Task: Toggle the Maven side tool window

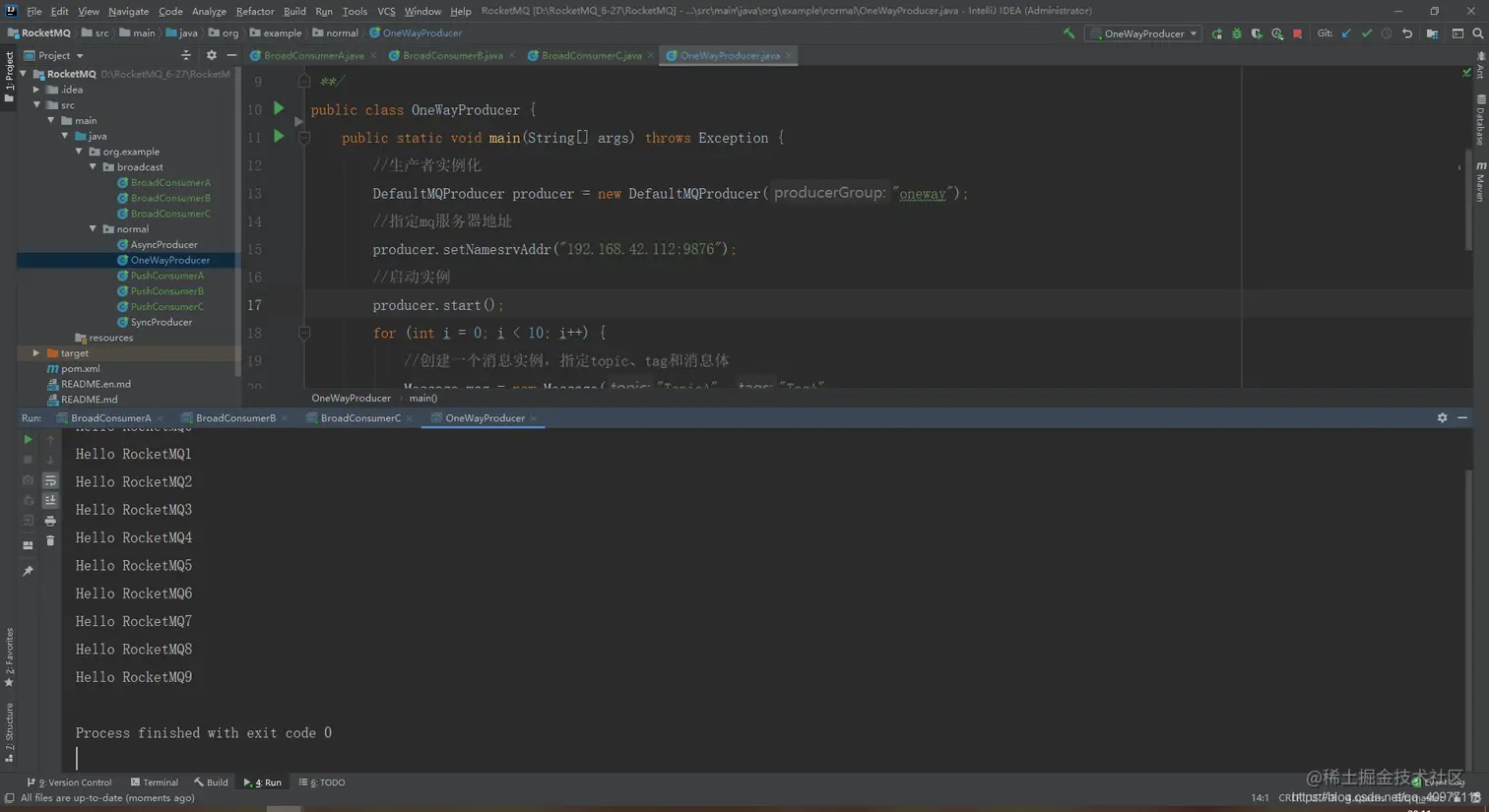Action: [x=1480, y=182]
